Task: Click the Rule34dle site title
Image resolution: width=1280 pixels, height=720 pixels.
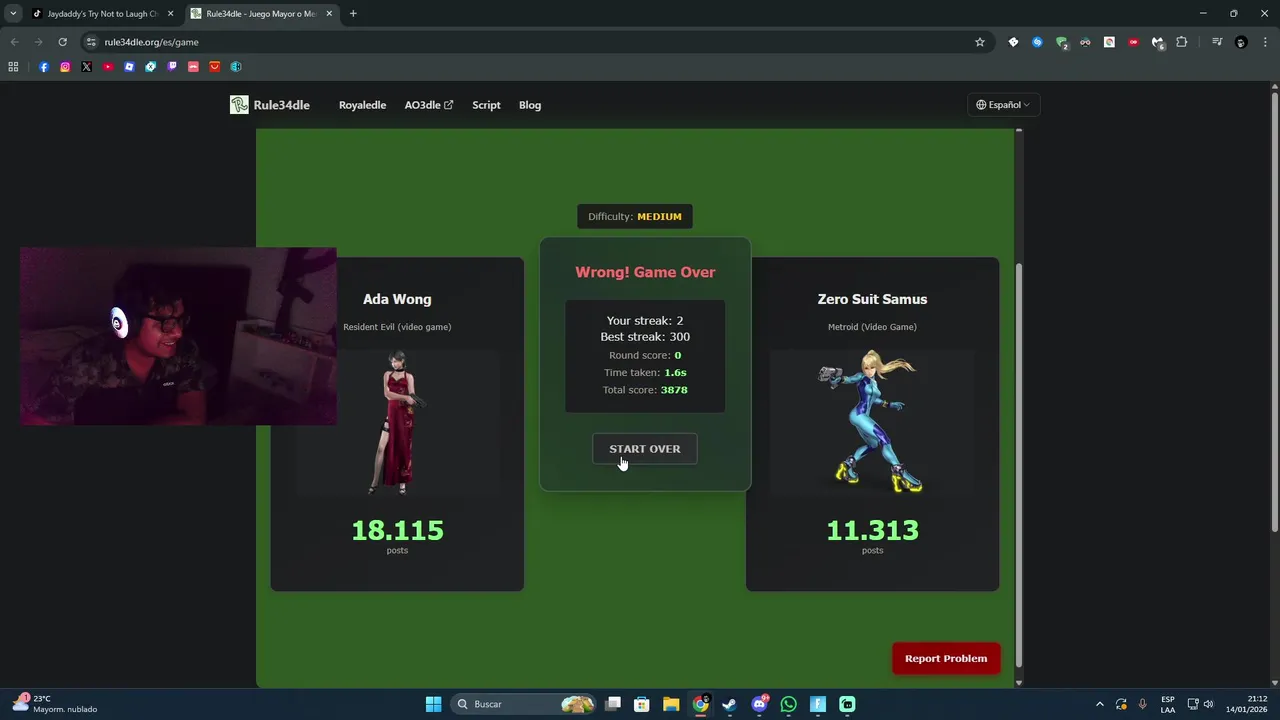Action: pyautogui.click(x=281, y=105)
